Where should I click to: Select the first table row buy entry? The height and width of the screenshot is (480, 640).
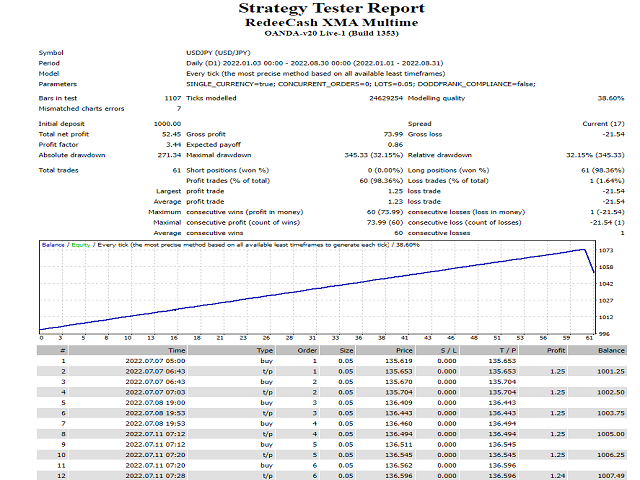coord(265,361)
